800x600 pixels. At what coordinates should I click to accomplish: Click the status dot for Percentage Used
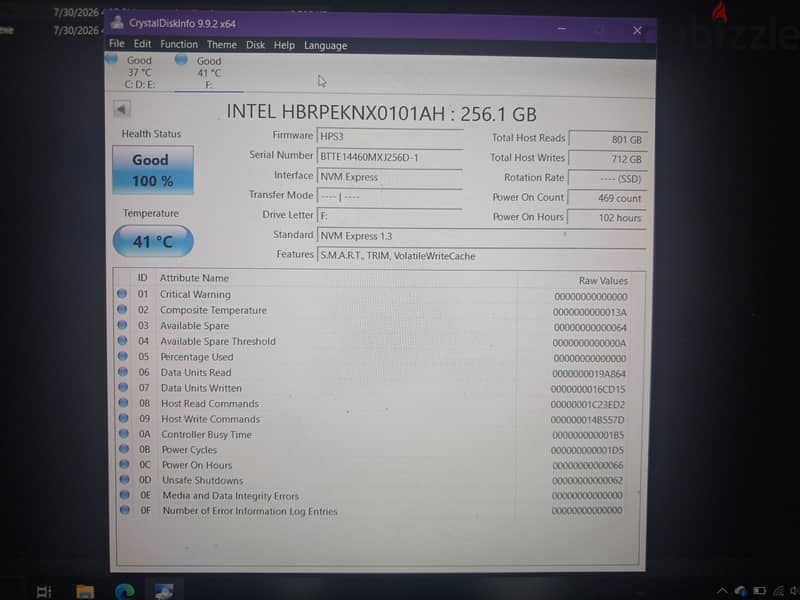tap(122, 356)
